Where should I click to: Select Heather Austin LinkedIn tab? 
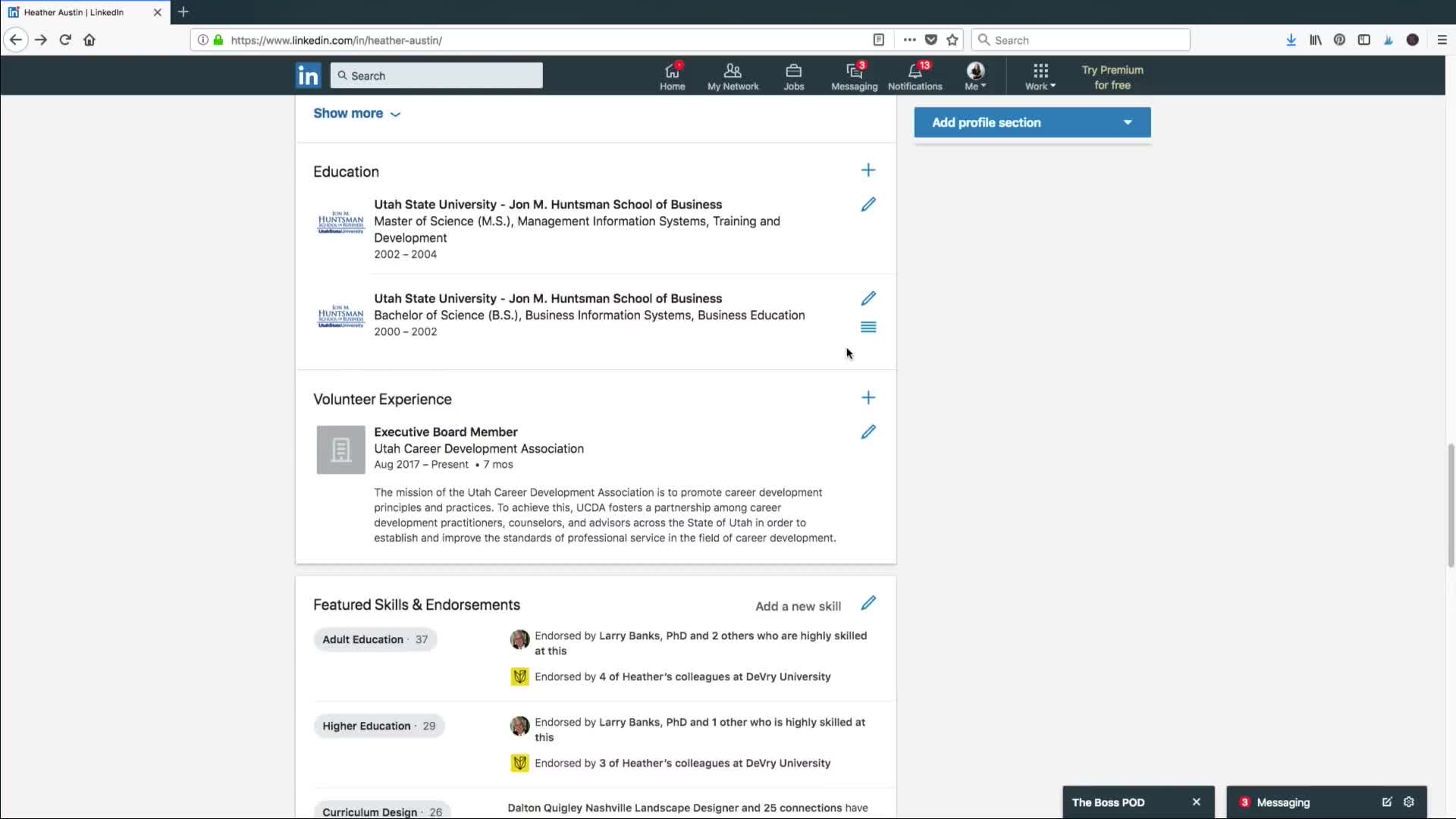point(85,12)
